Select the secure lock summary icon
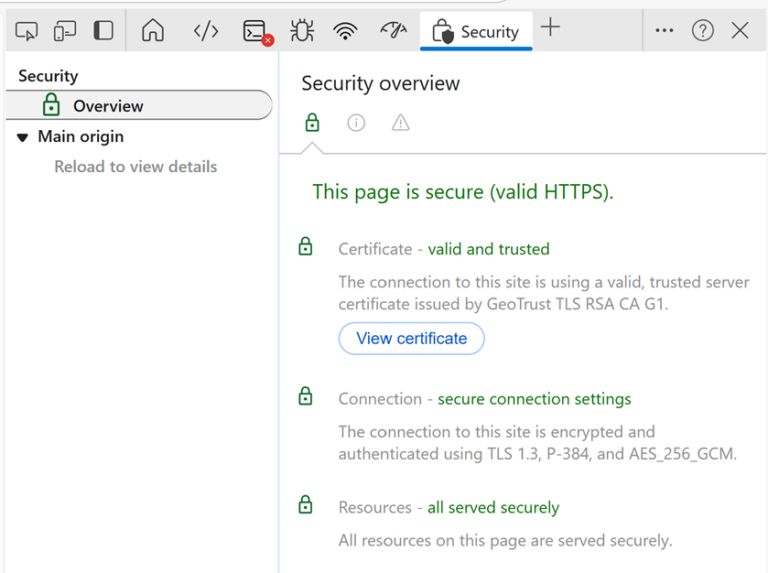This screenshot has height=573, width=768. tap(312, 122)
